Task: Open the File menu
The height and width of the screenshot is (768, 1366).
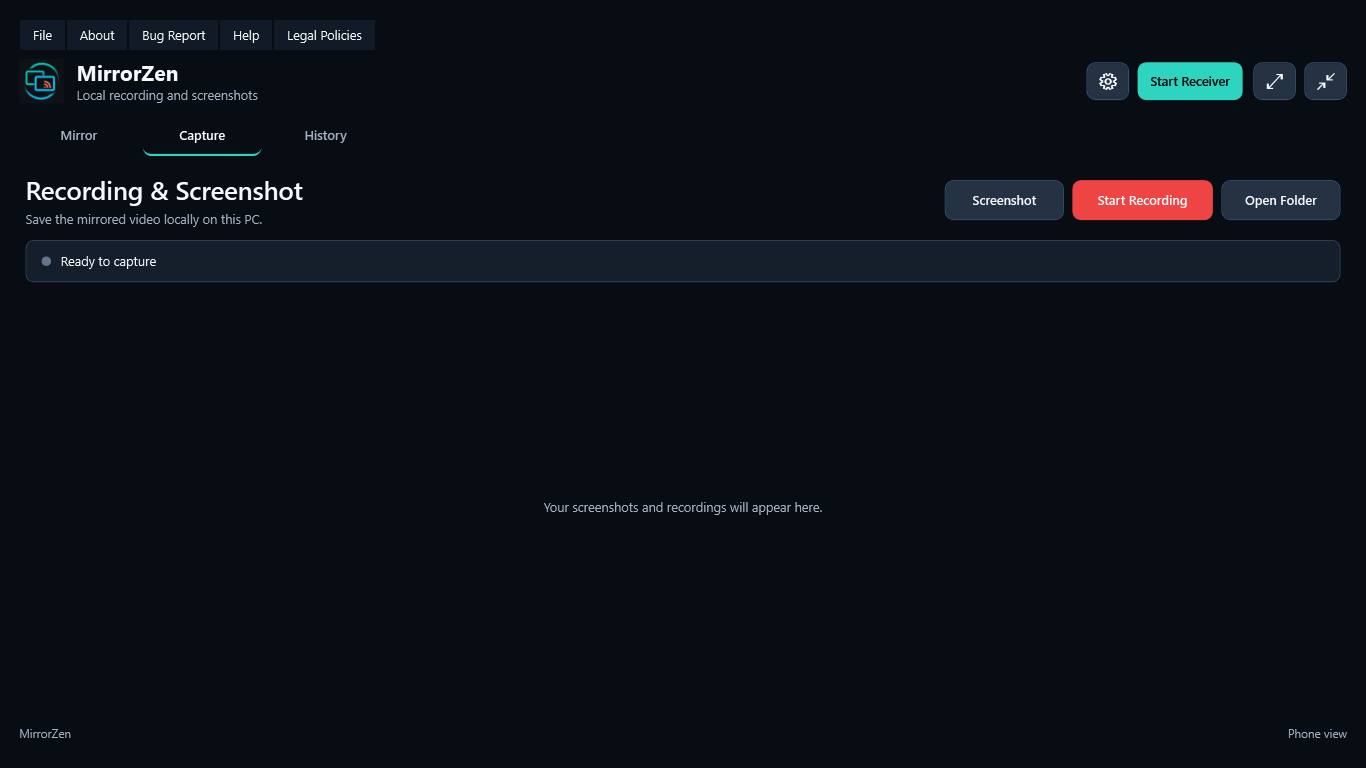Action: click(x=42, y=35)
